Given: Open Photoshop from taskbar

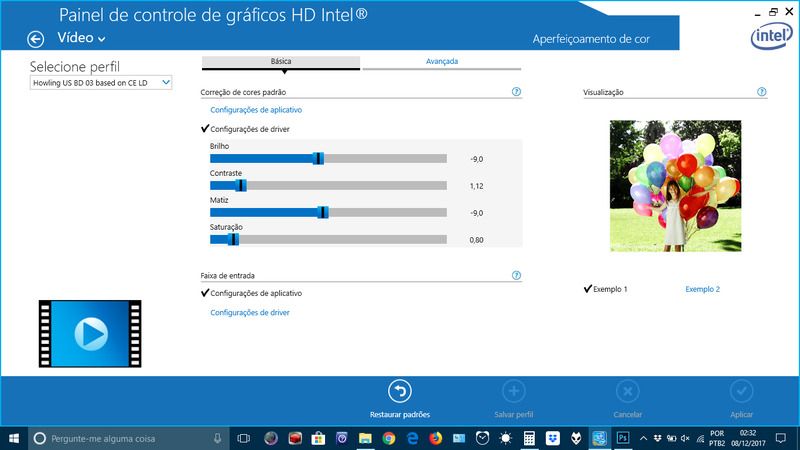Looking at the screenshot, I should 623,438.
